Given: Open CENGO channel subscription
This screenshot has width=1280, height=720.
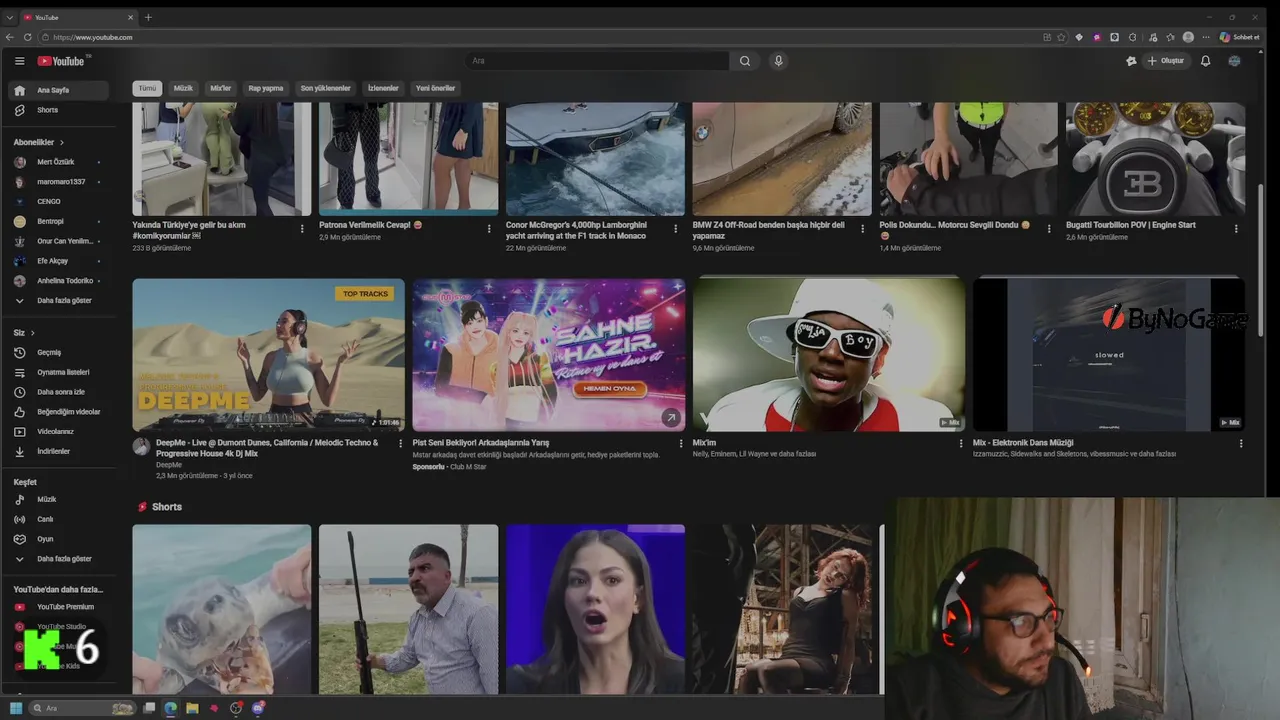Looking at the screenshot, I should (60, 201).
